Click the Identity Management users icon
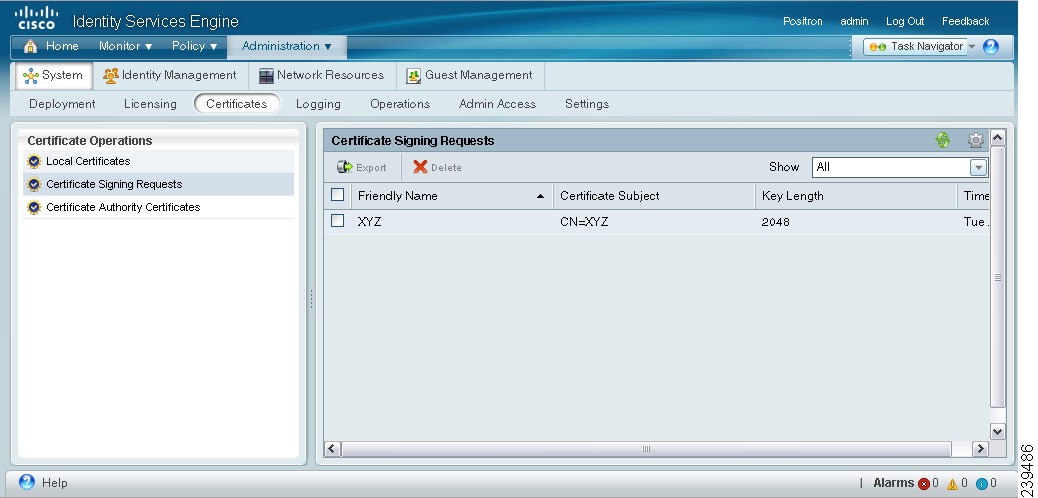Screen dimensions: 1038x498 (x=111, y=75)
